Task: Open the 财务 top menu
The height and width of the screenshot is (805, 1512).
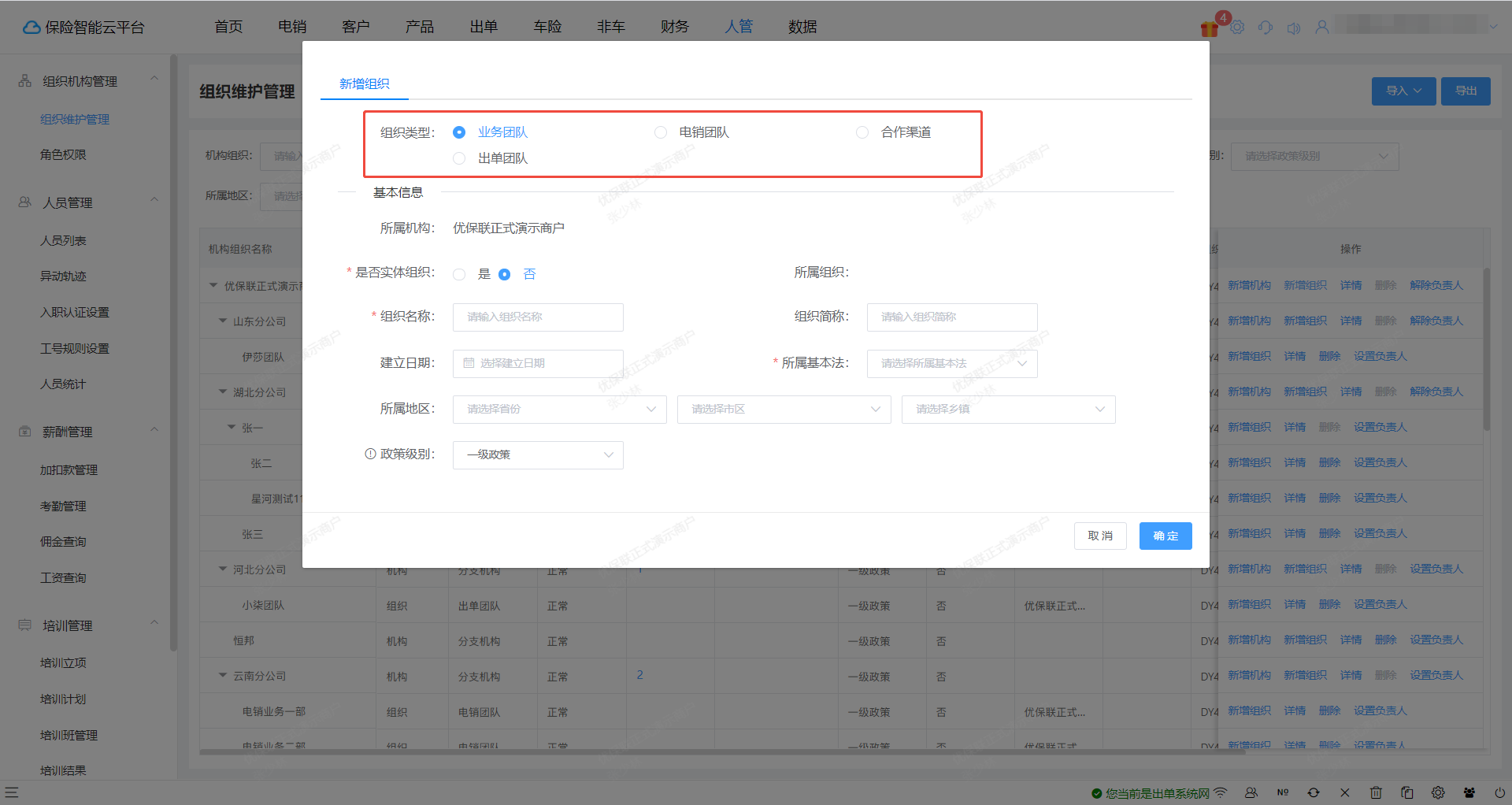Action: (x=675, y=27)
